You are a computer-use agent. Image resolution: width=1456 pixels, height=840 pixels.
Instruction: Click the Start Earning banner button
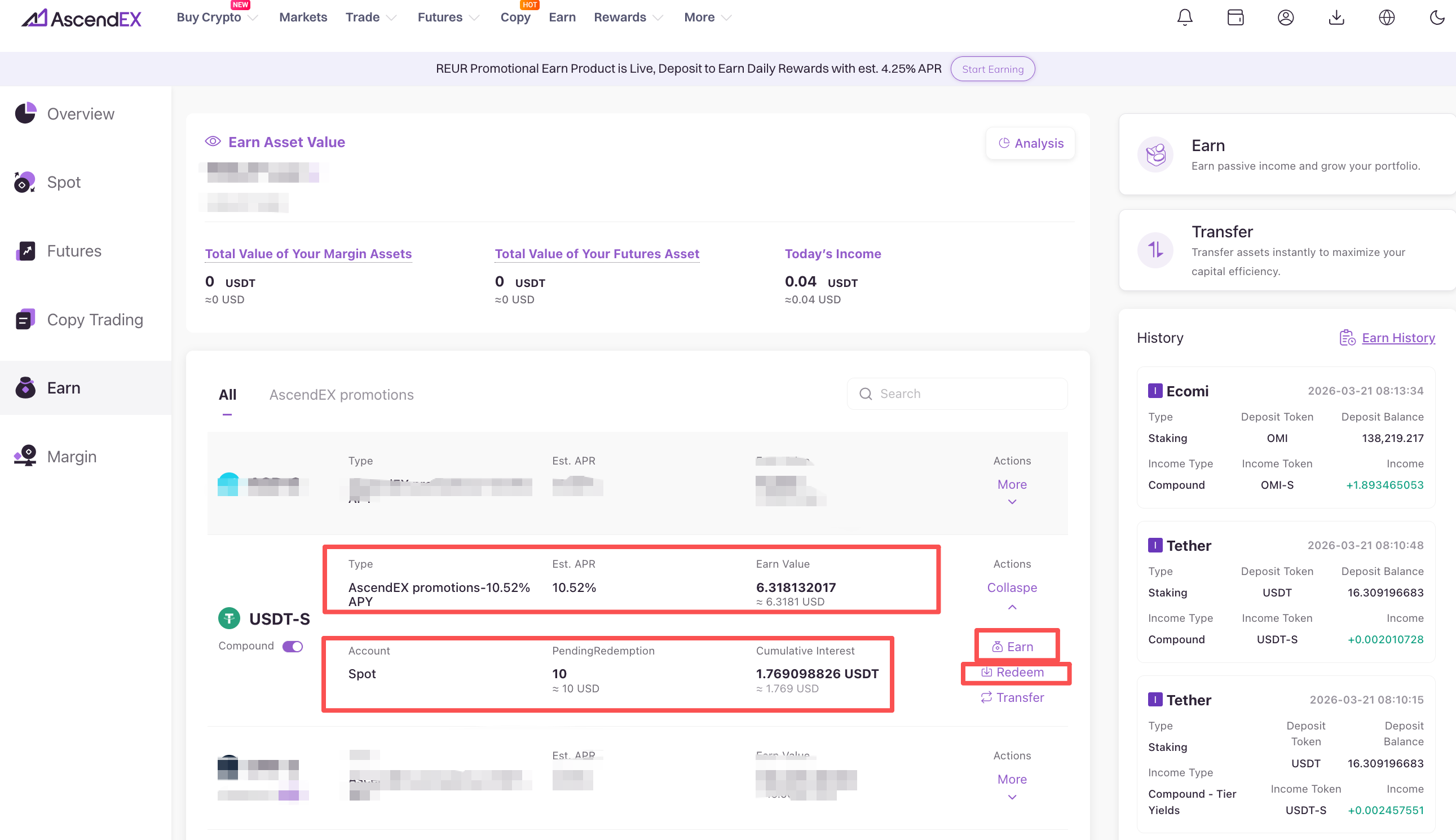[x=992, y=69]
